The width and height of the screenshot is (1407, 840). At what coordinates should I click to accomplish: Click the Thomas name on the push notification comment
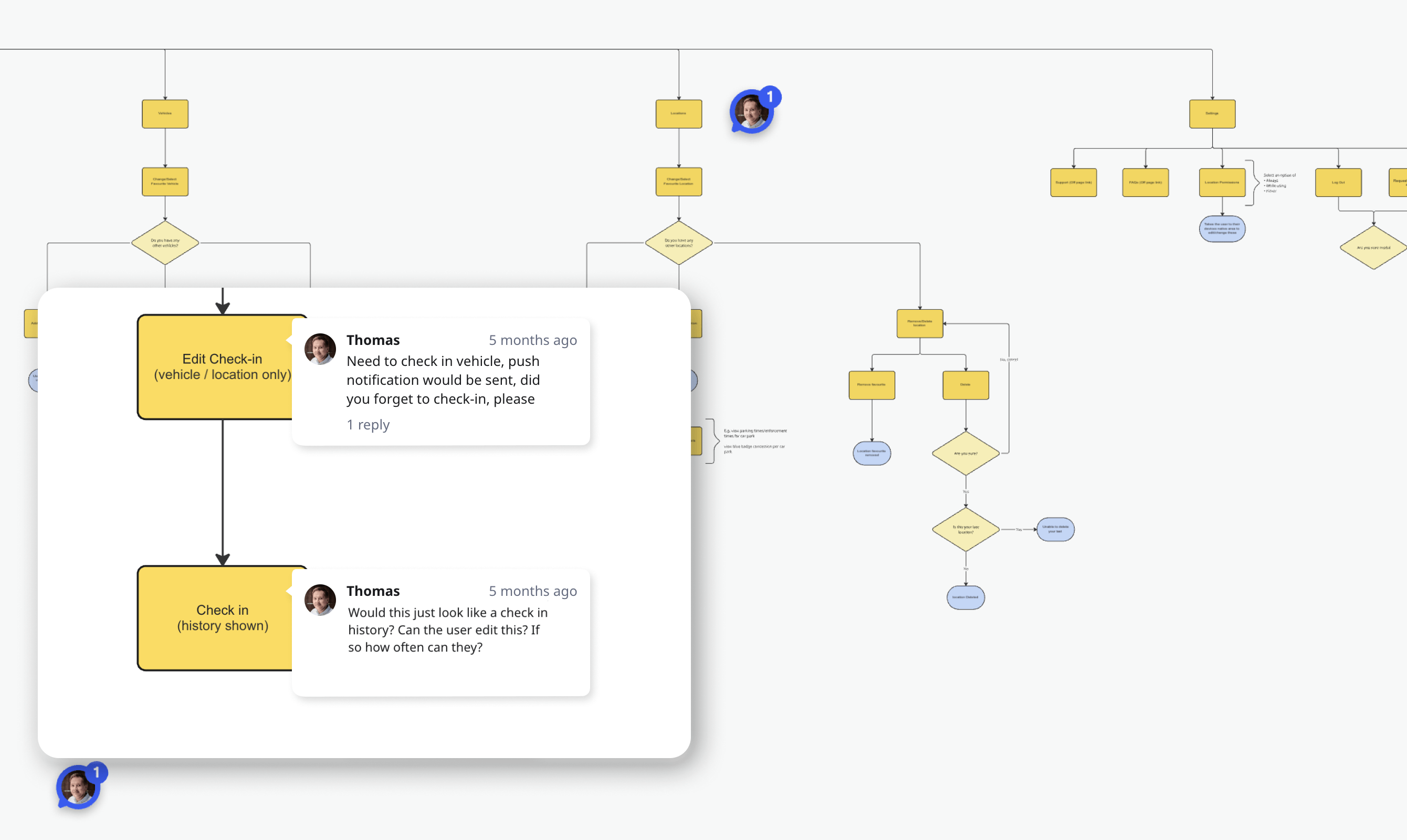pos(373,340)
